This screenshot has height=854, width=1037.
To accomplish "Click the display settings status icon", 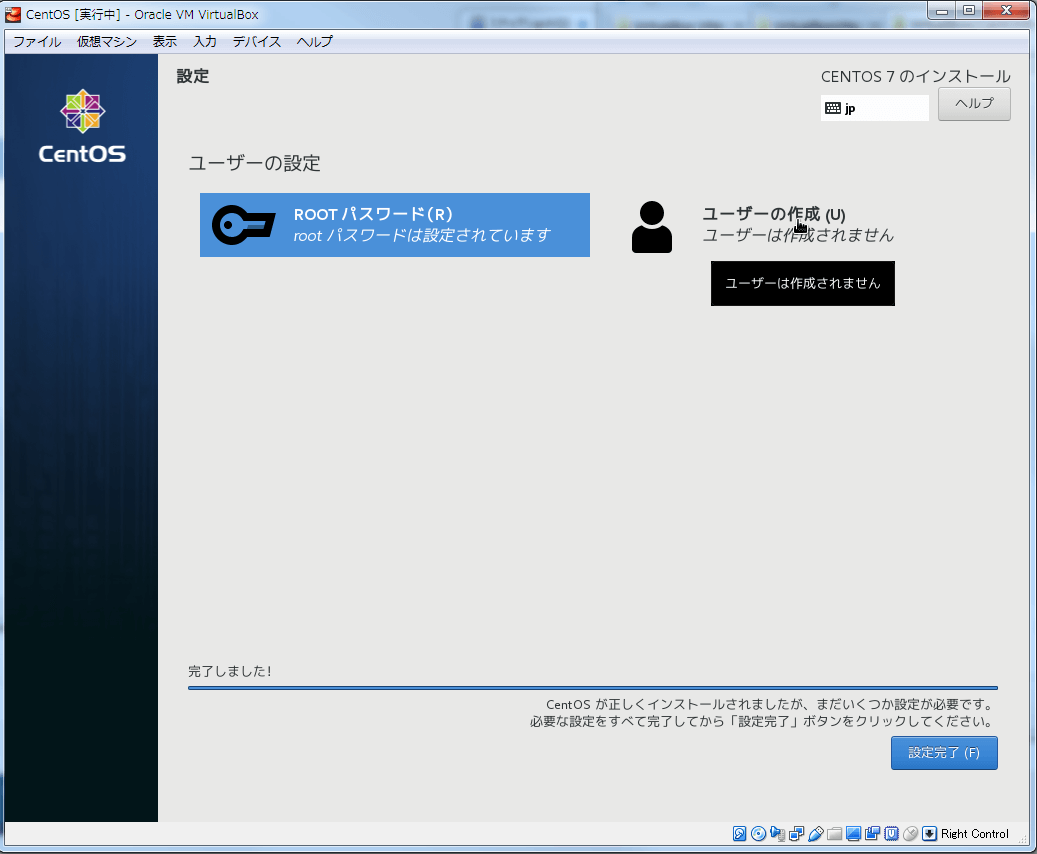I will (x=852, y=833).
